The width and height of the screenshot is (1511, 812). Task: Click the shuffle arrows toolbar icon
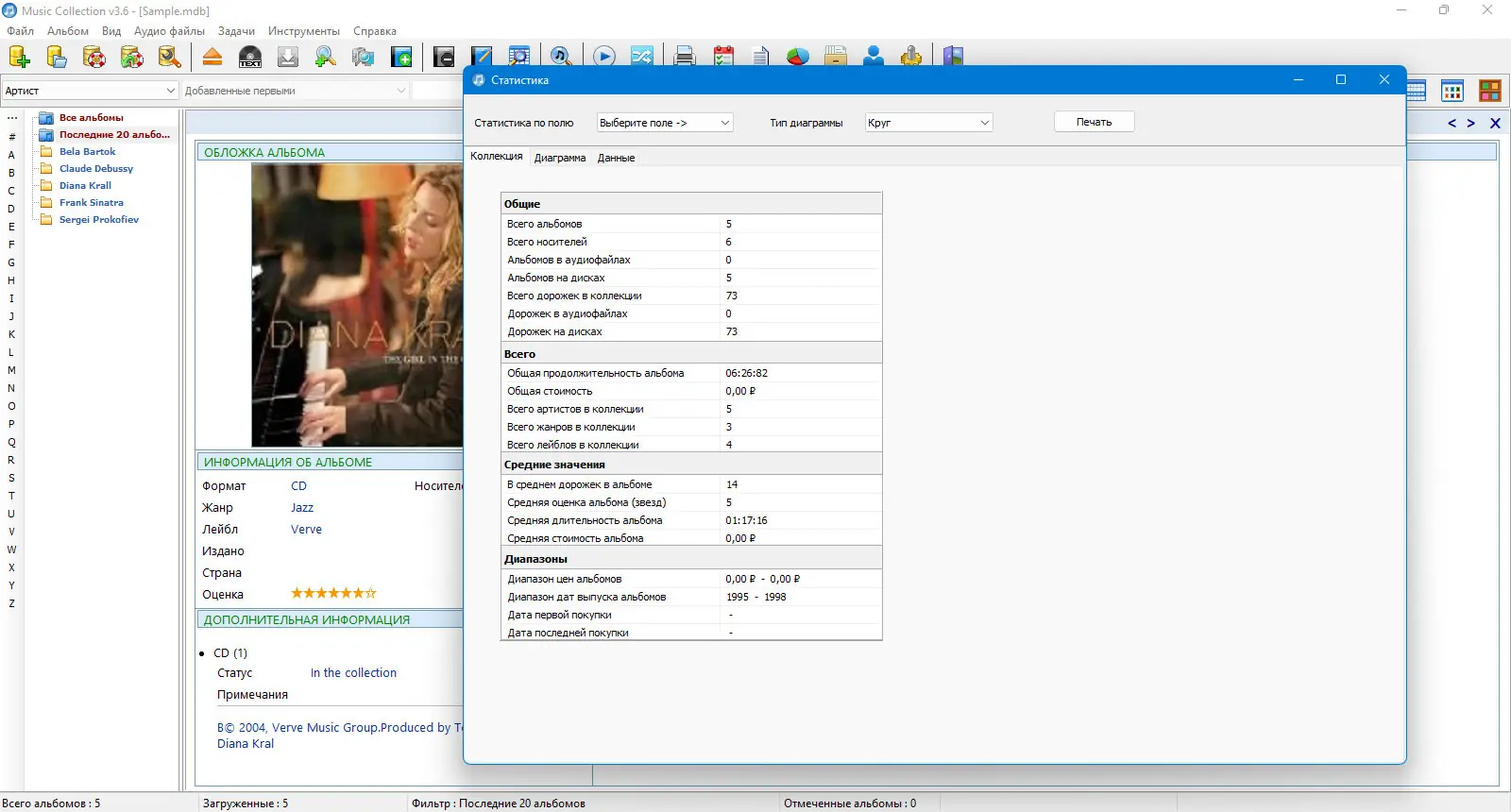click(642, 57)
